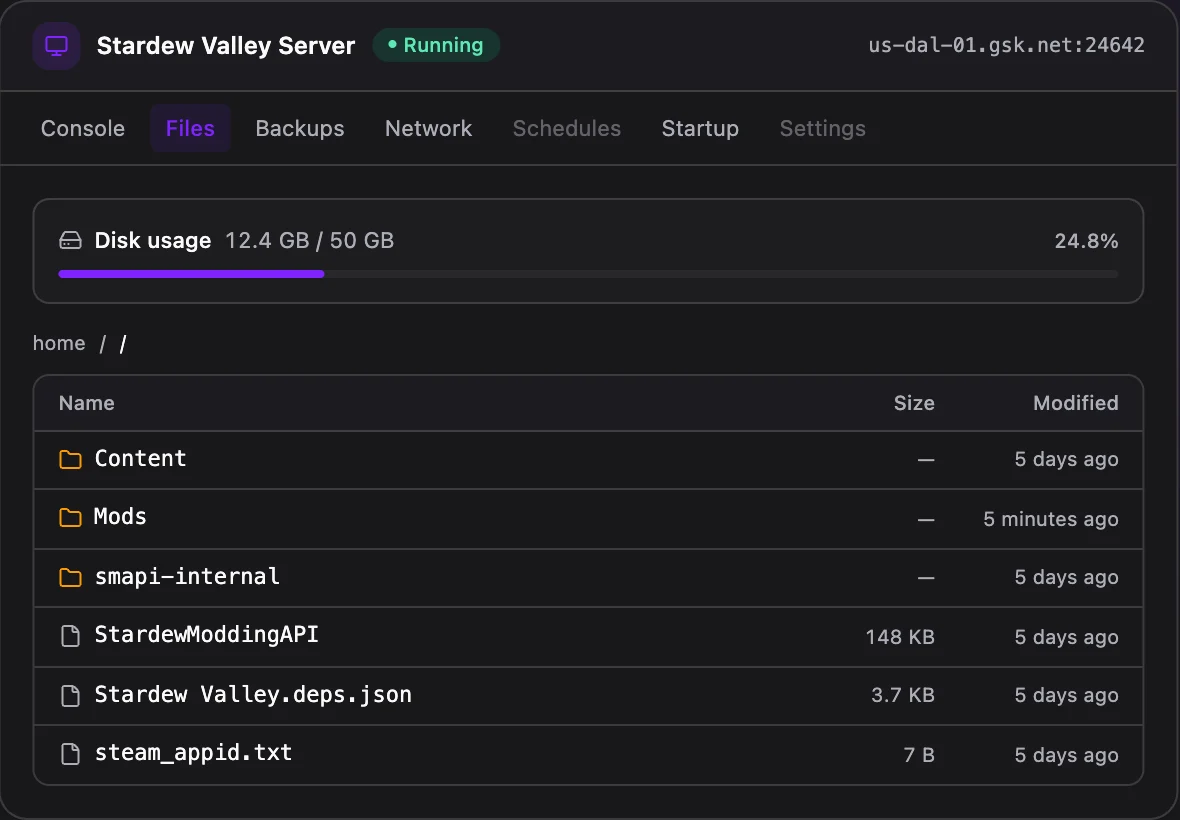Switch to the Console tab

point(83,129)
